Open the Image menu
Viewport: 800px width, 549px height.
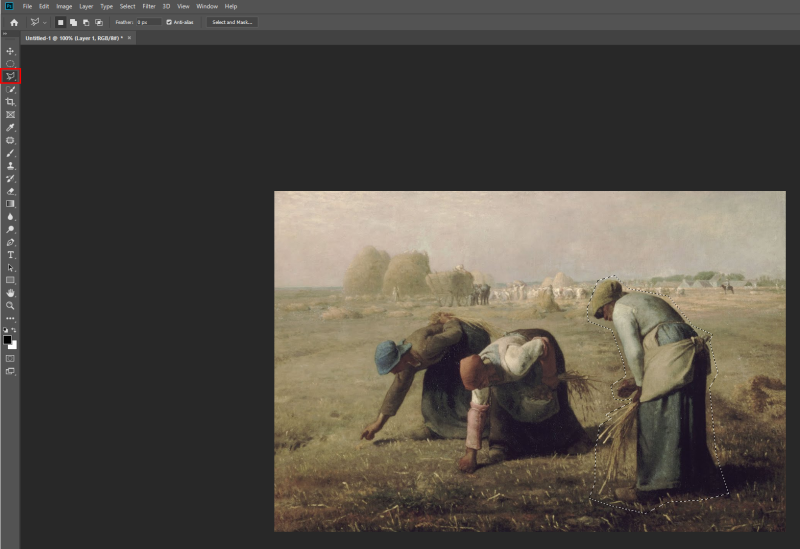click(64, 7)
